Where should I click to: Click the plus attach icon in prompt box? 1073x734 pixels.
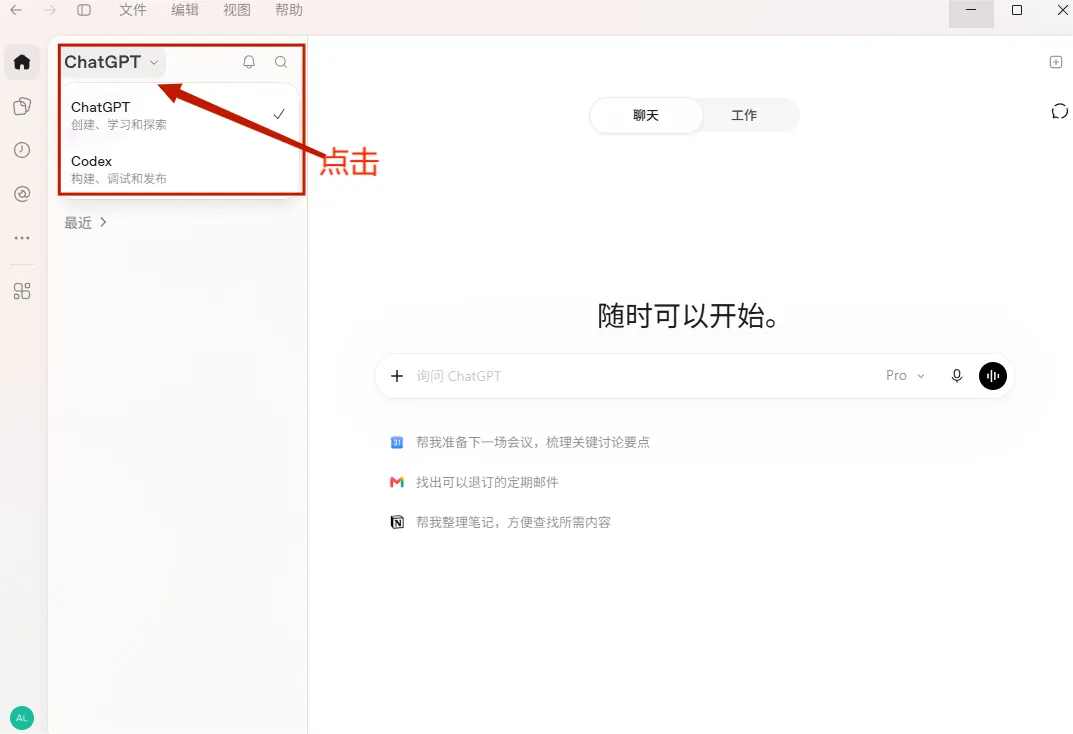397,376
